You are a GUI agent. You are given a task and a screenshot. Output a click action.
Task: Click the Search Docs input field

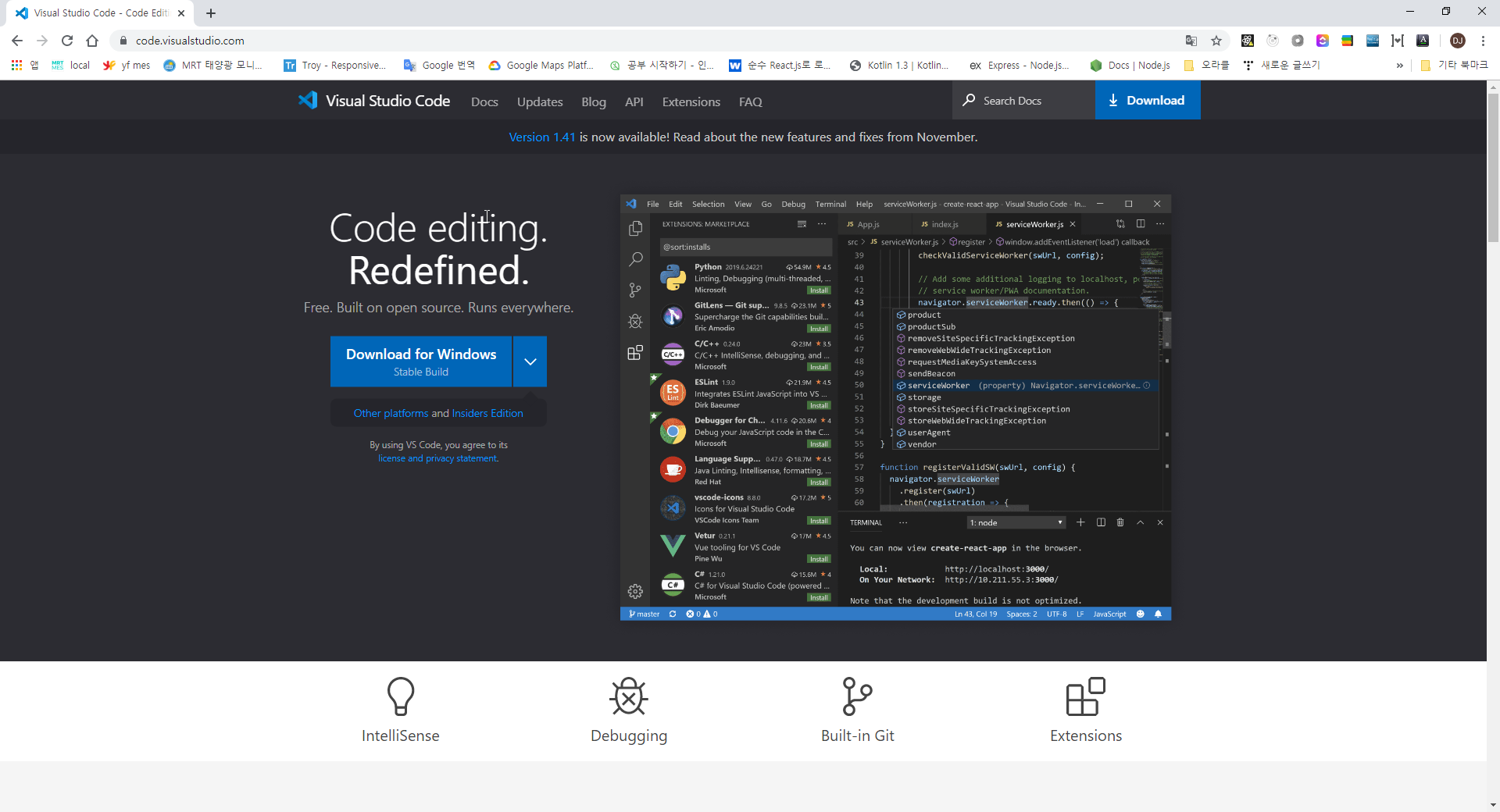[x=1024, y=100]
